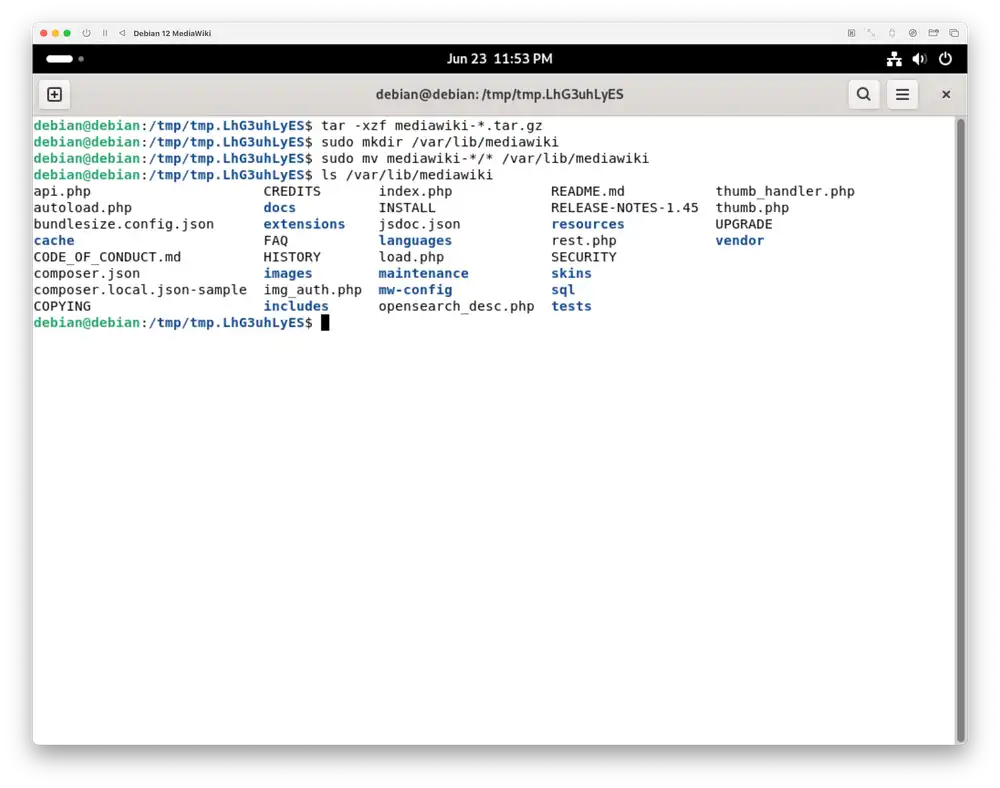This screenshot has height=788, width=1000.
Task: Click the macOS green zoom window button
Action: point(67,33)
